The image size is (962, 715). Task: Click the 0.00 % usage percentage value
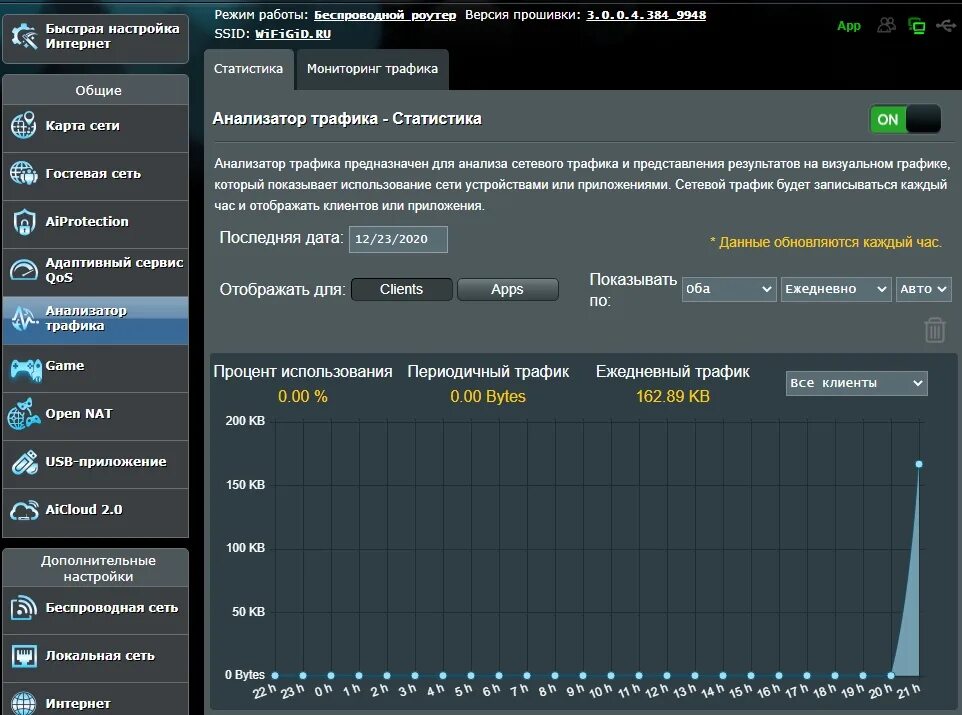[302, 396]
